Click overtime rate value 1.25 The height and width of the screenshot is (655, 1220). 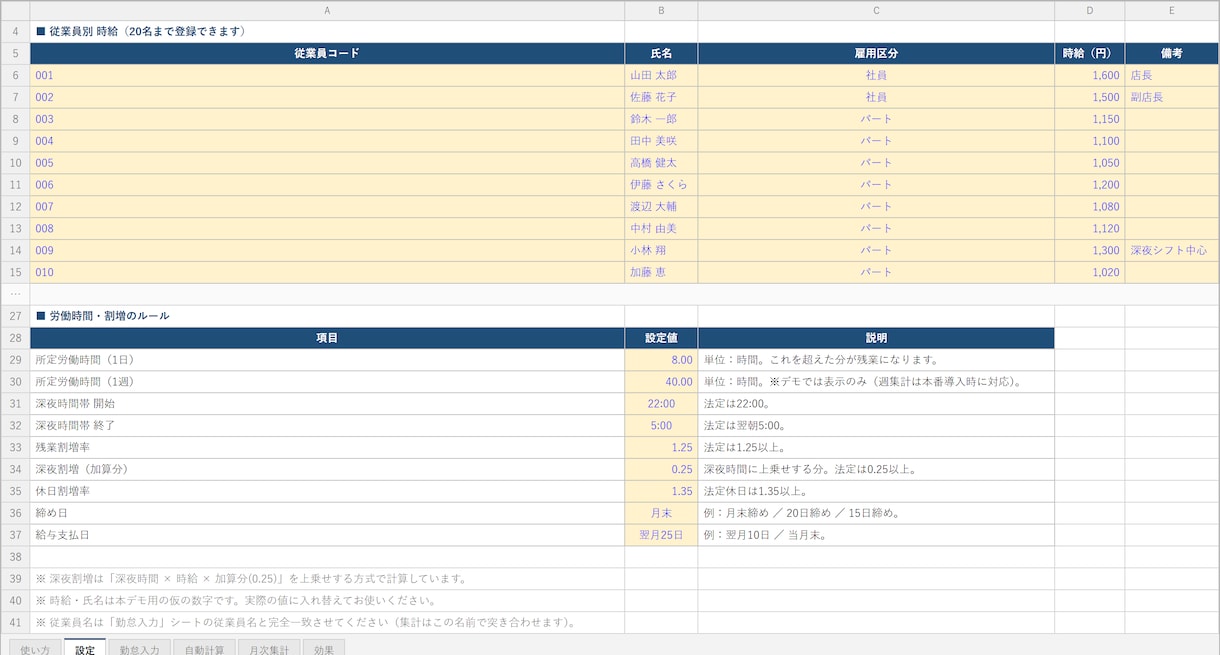[x=661, y=448]
